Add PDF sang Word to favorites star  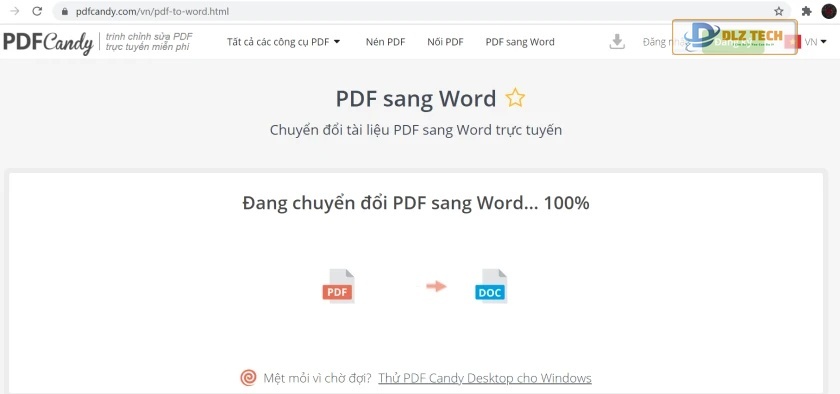(515, 98)
